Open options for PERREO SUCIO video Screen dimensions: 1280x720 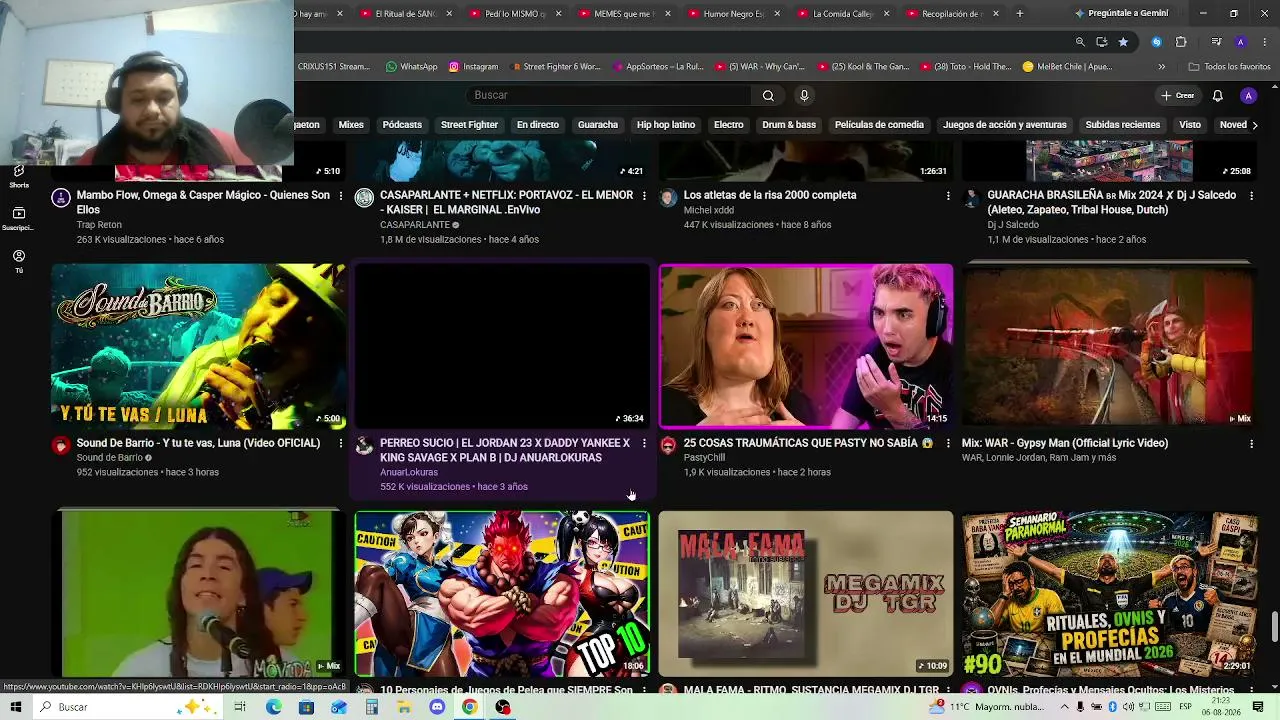pos(644,443)
